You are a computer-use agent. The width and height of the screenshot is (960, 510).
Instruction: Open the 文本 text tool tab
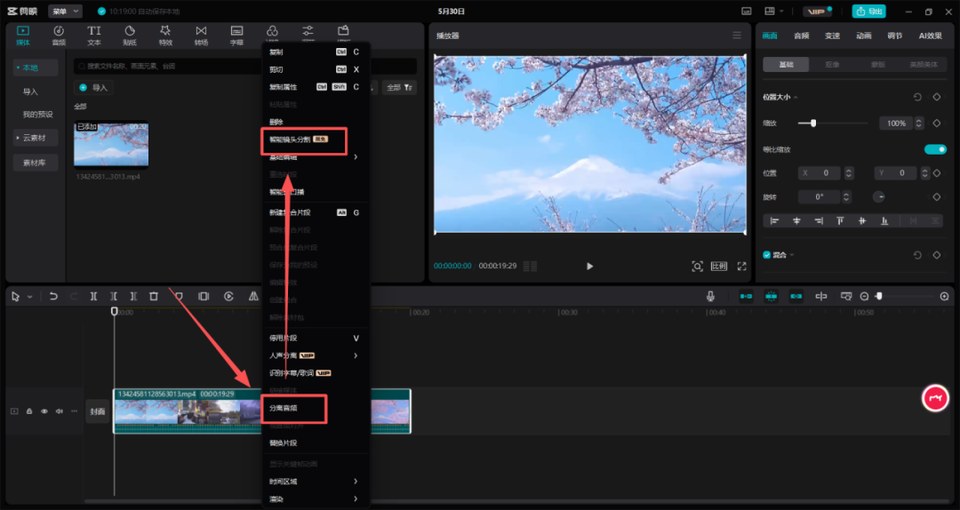(x=94, y=36)
